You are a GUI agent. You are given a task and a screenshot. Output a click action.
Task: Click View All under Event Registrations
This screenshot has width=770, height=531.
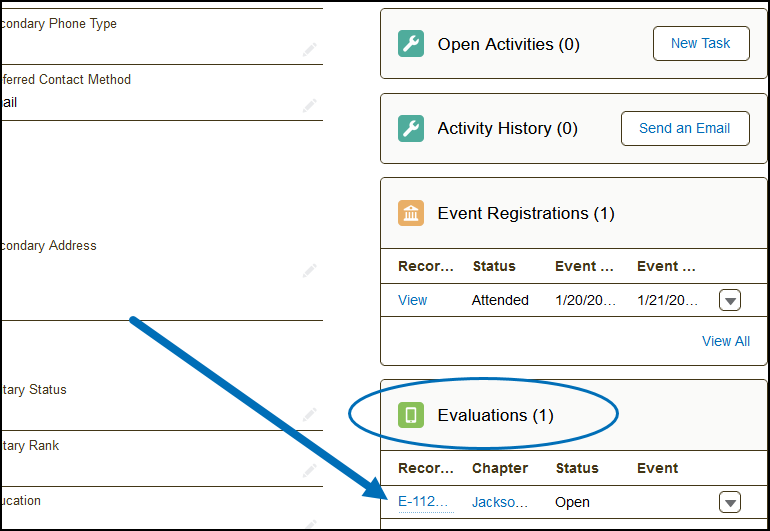(x=725, y=341)
